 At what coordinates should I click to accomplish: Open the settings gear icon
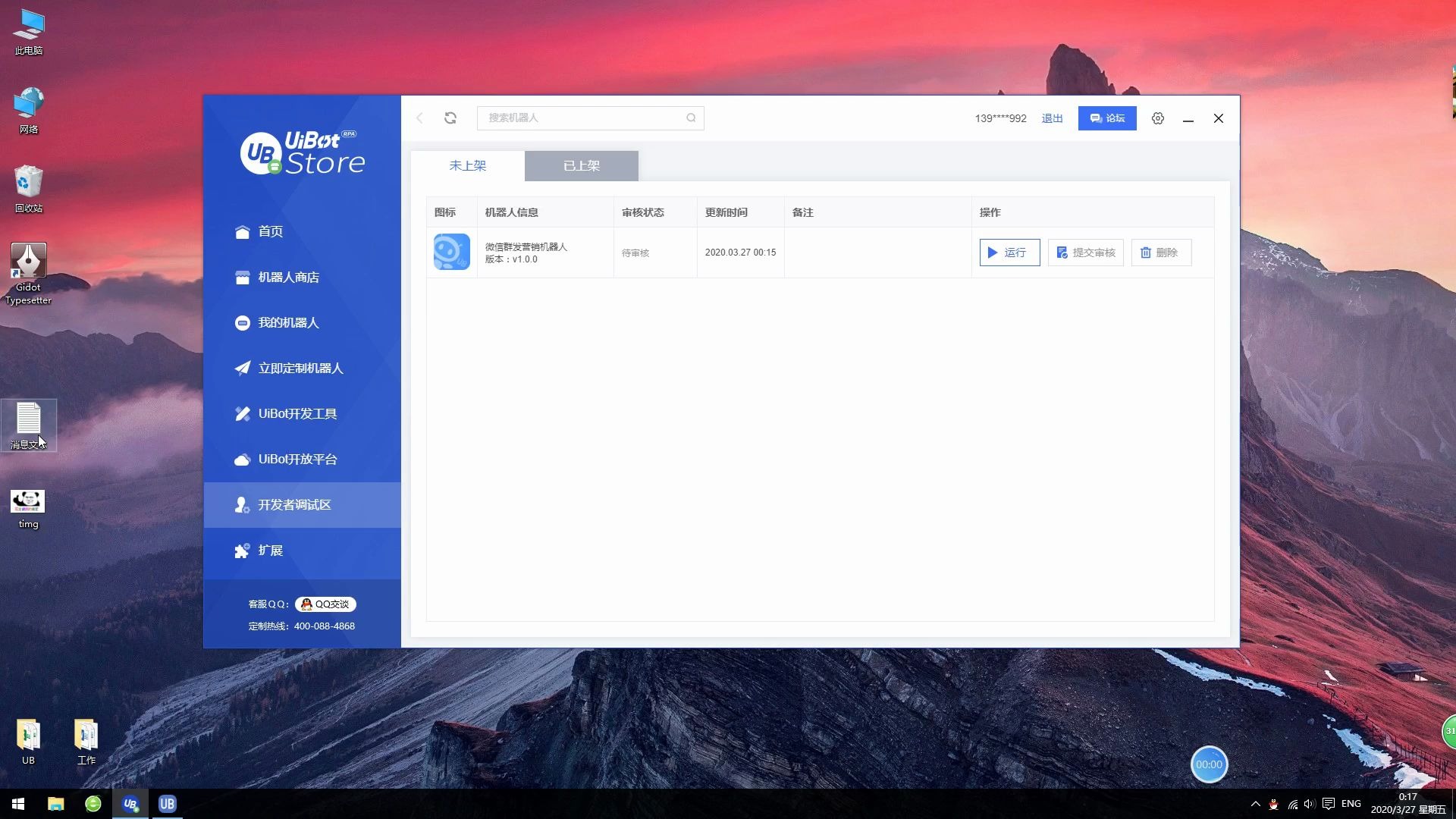coord(1157,118)
